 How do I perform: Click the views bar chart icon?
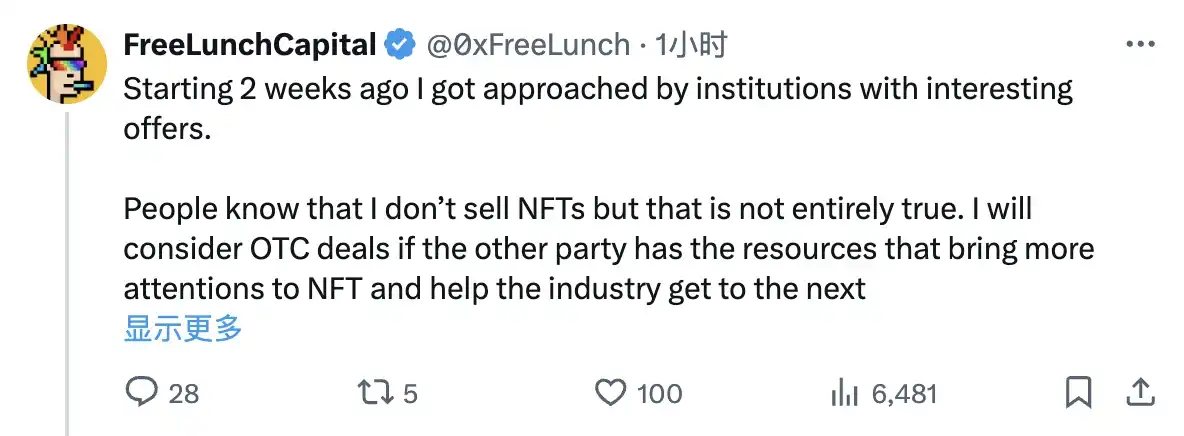click(x=846, y=394)
